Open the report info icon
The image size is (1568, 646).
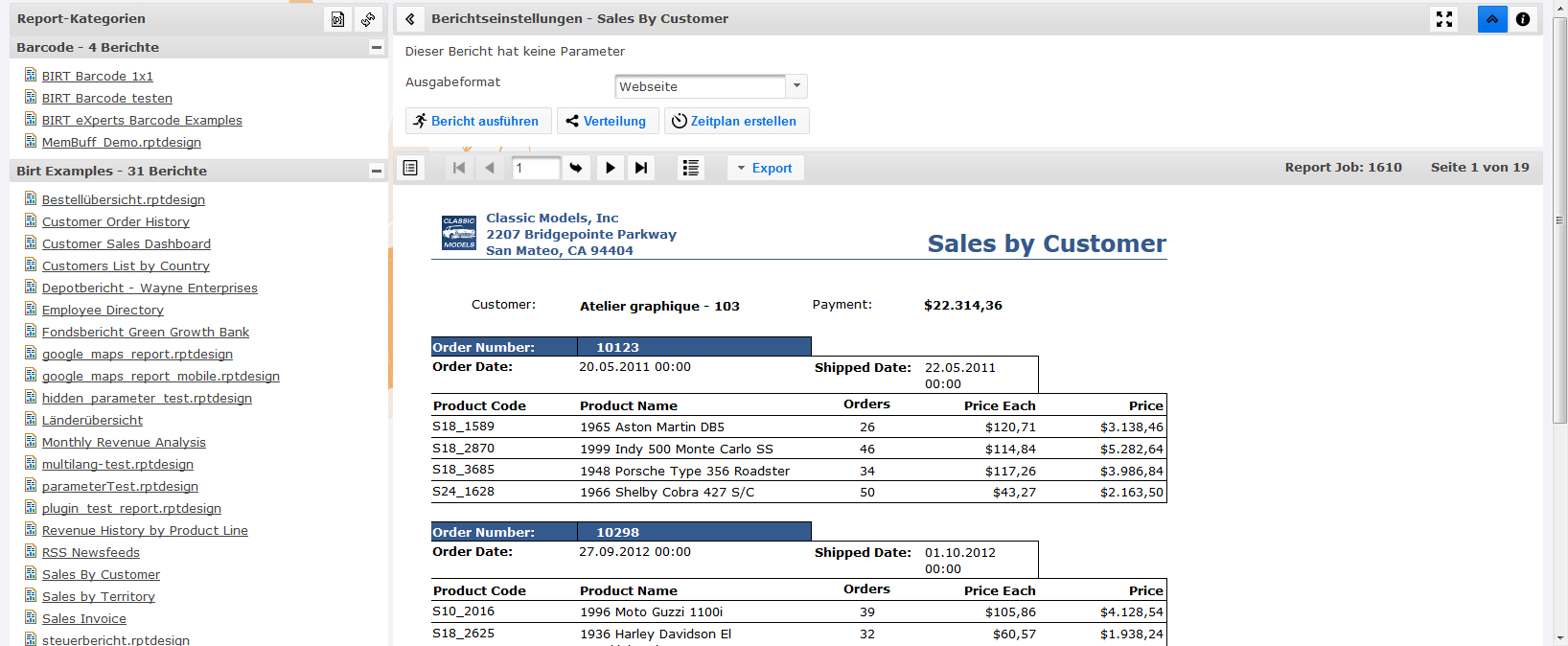(x=1523, y=19)
